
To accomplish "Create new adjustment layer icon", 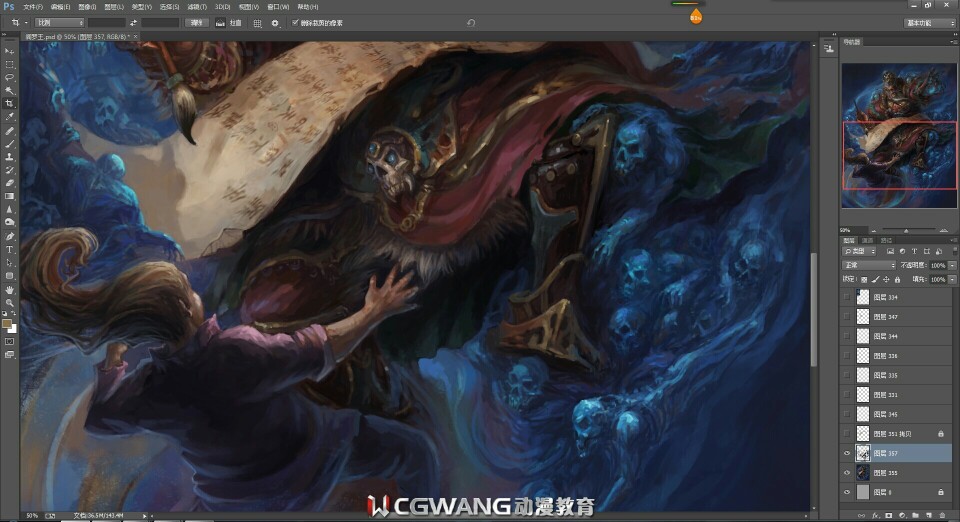I will click(902, 516).
